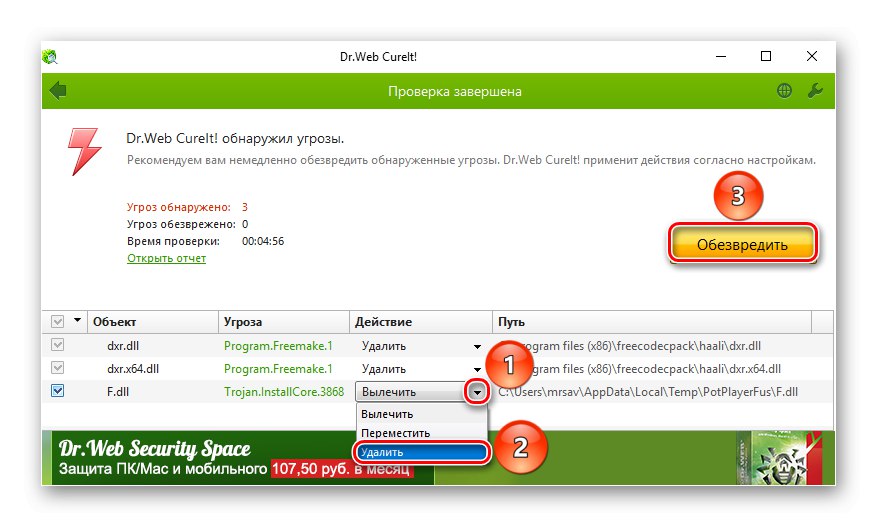877x527 pixels.
Task: Click the Обезвредить button
Action: pyautogui.click(x=742, y=244)
